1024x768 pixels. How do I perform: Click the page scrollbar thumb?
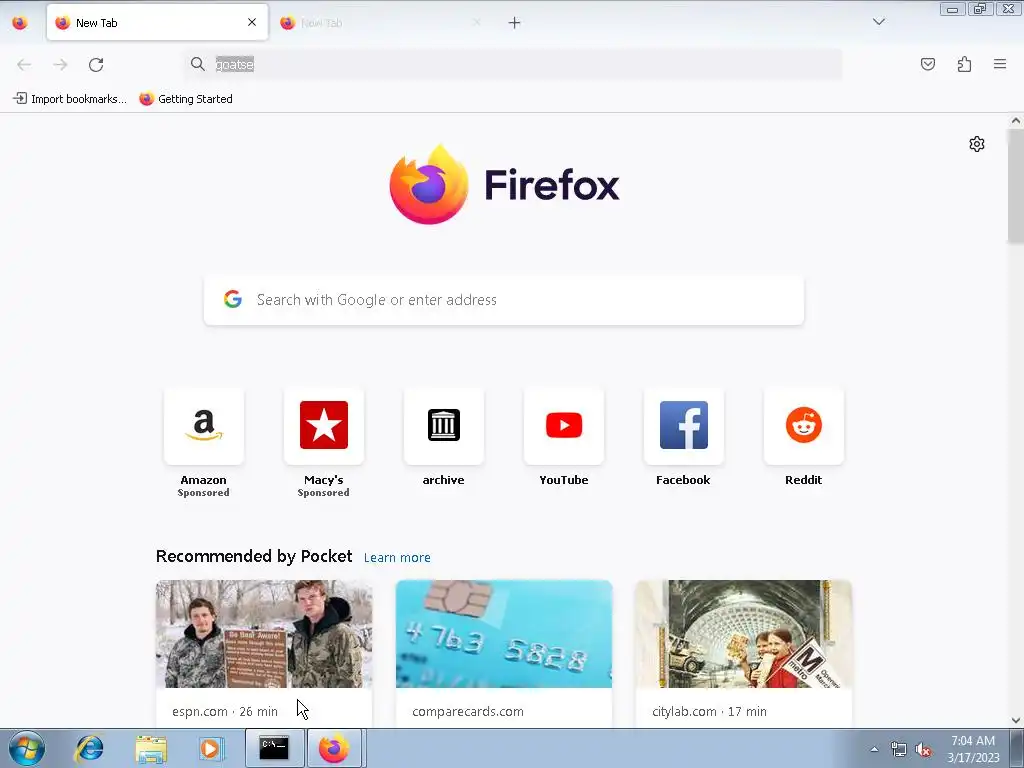pos(1016,185)
